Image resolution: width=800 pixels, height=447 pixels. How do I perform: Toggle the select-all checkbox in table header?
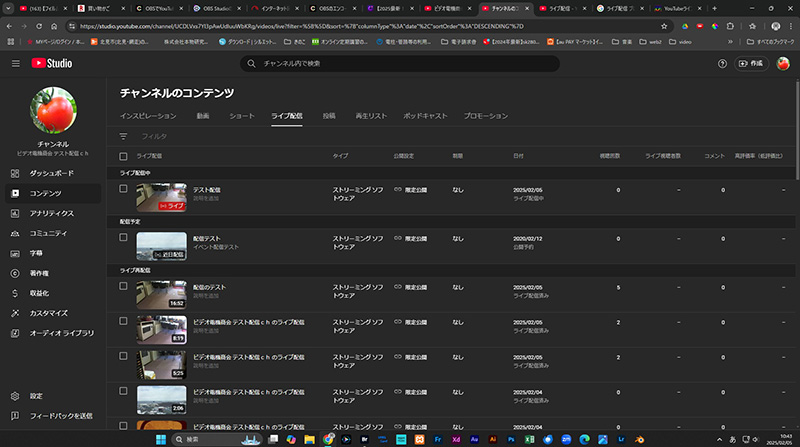click(124, 156)
